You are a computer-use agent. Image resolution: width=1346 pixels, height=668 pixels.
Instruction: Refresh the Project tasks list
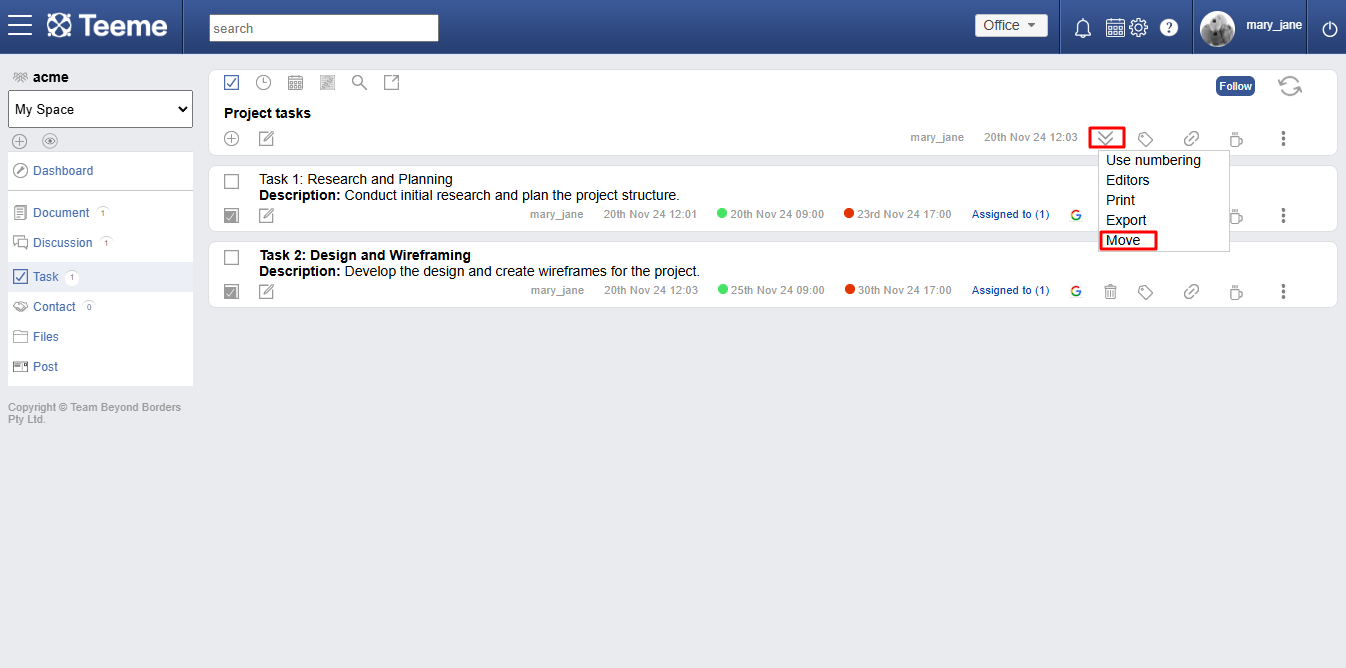pos(1290,86)
